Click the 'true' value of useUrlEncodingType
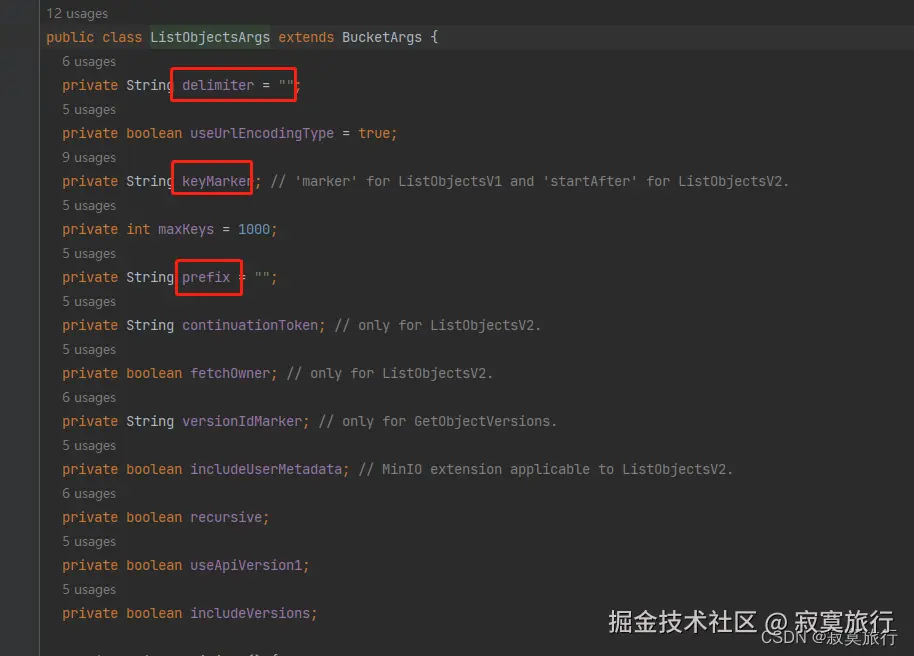This screenshot has width=914, height=656. (374, 134)
